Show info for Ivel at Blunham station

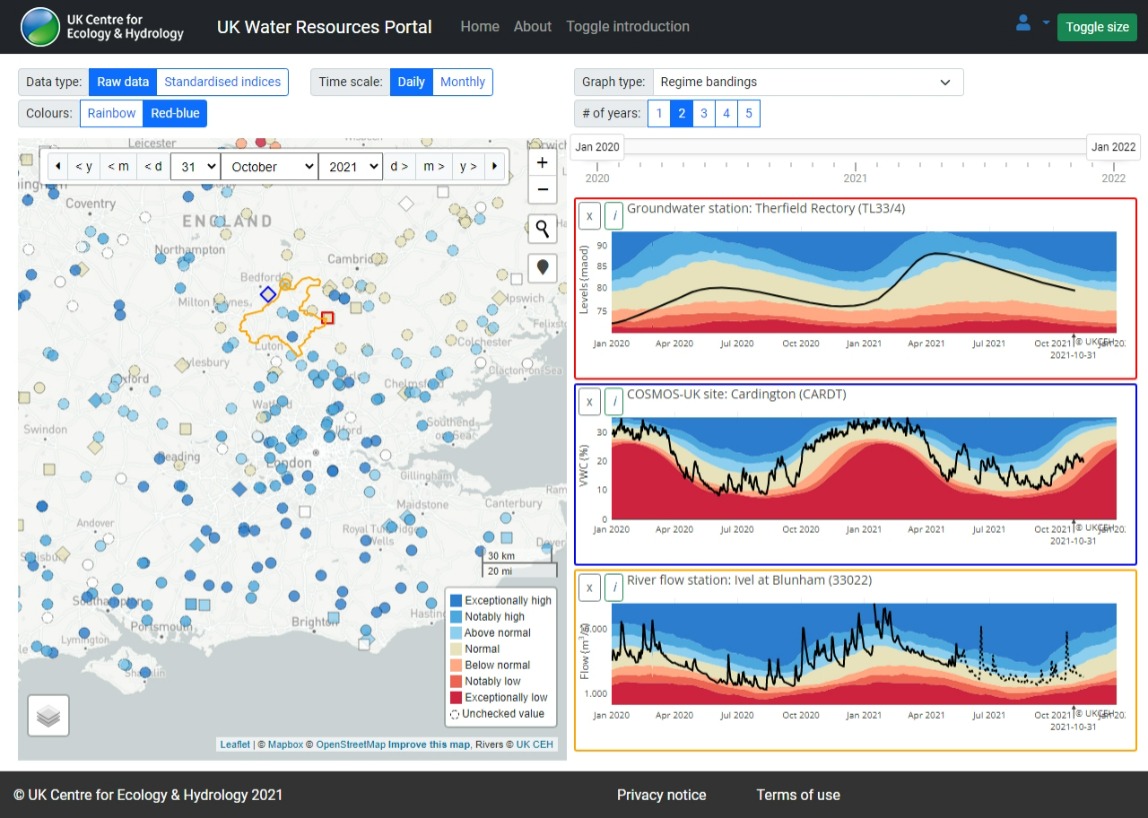pyautogui.click(x=614, y=587)
